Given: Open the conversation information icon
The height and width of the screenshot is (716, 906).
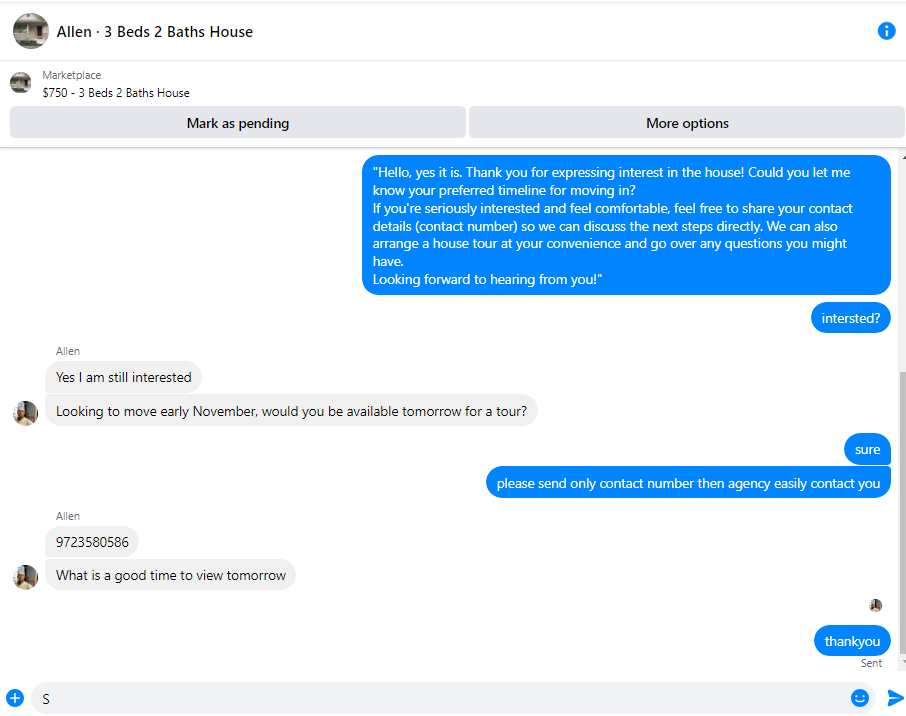Looking at the screenshot, I should 886,31.
